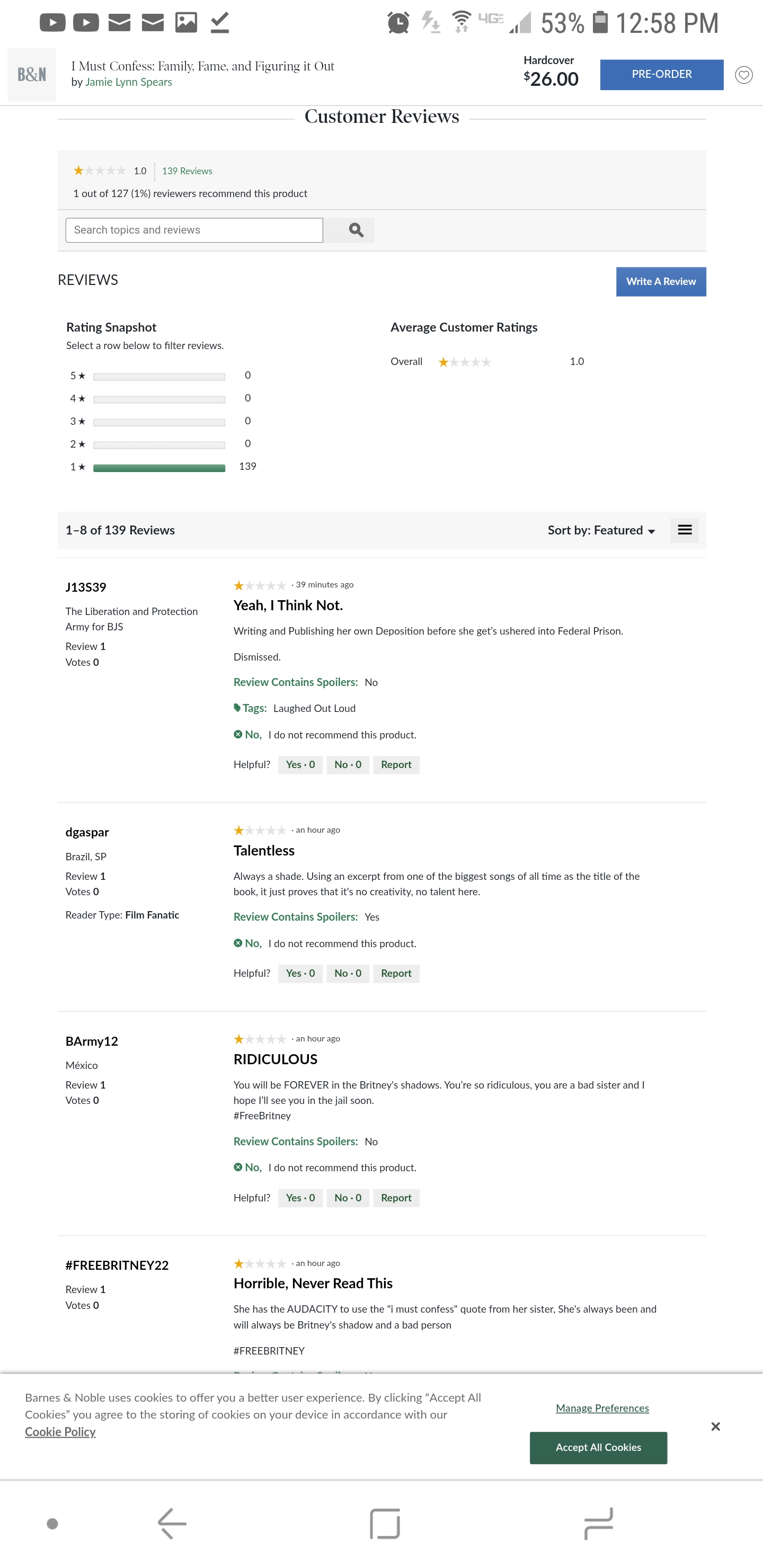Tap the Android home navigation icon
Viewport: 763px width, 1568px height.
pyautogui.click(x=385, y=1523)
